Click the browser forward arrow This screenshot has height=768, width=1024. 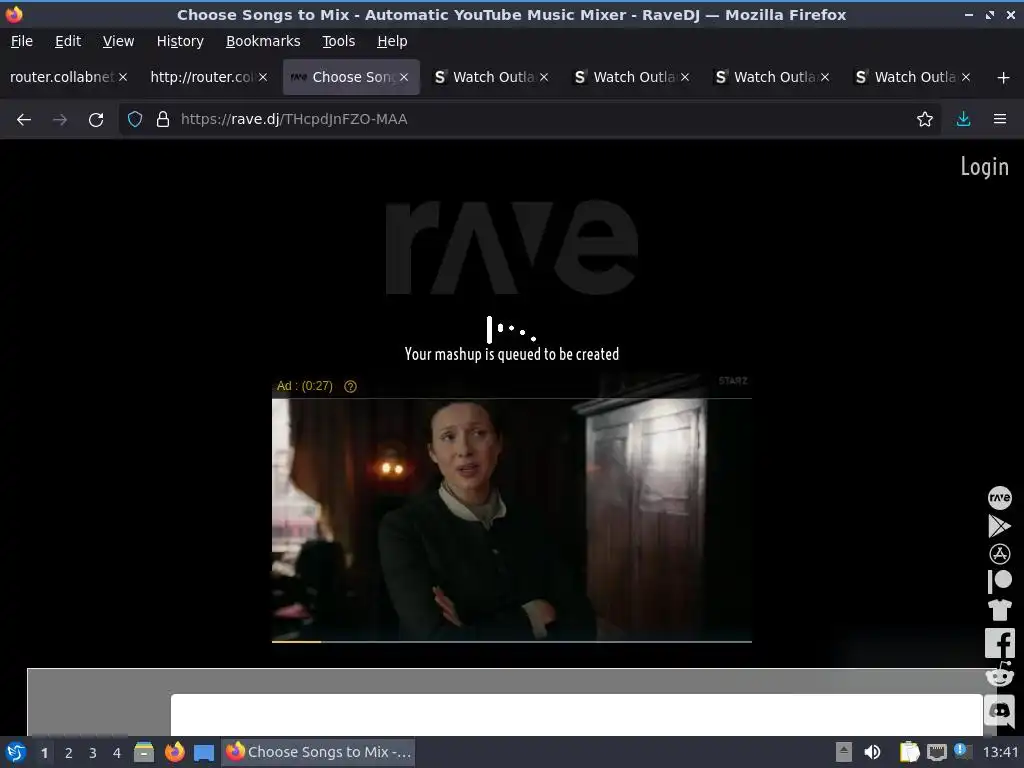60,120
